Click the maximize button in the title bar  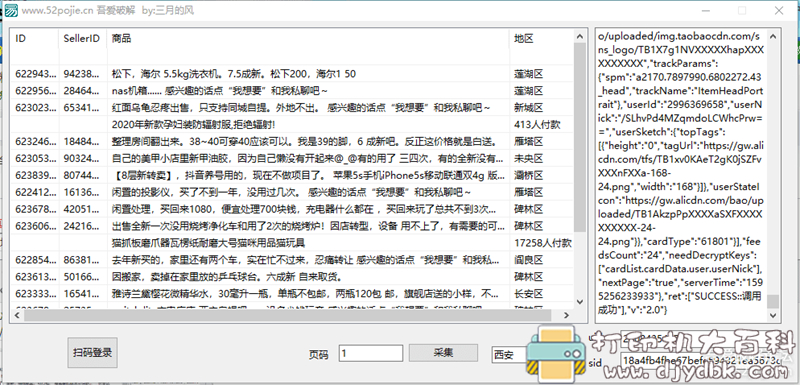point(742,10)
